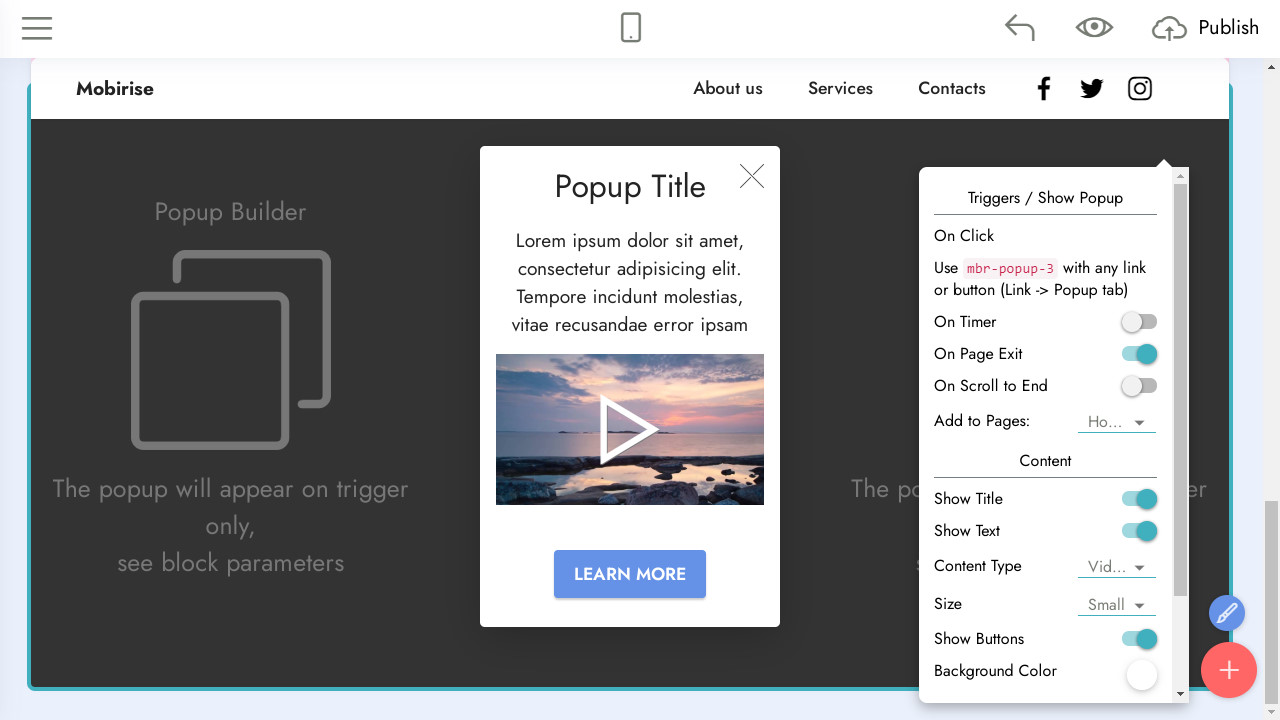This screenshot has height=720, width=1280.
Task: Open the Instagram social icon
Action: pyautogui.click(x=1139, y=89)
